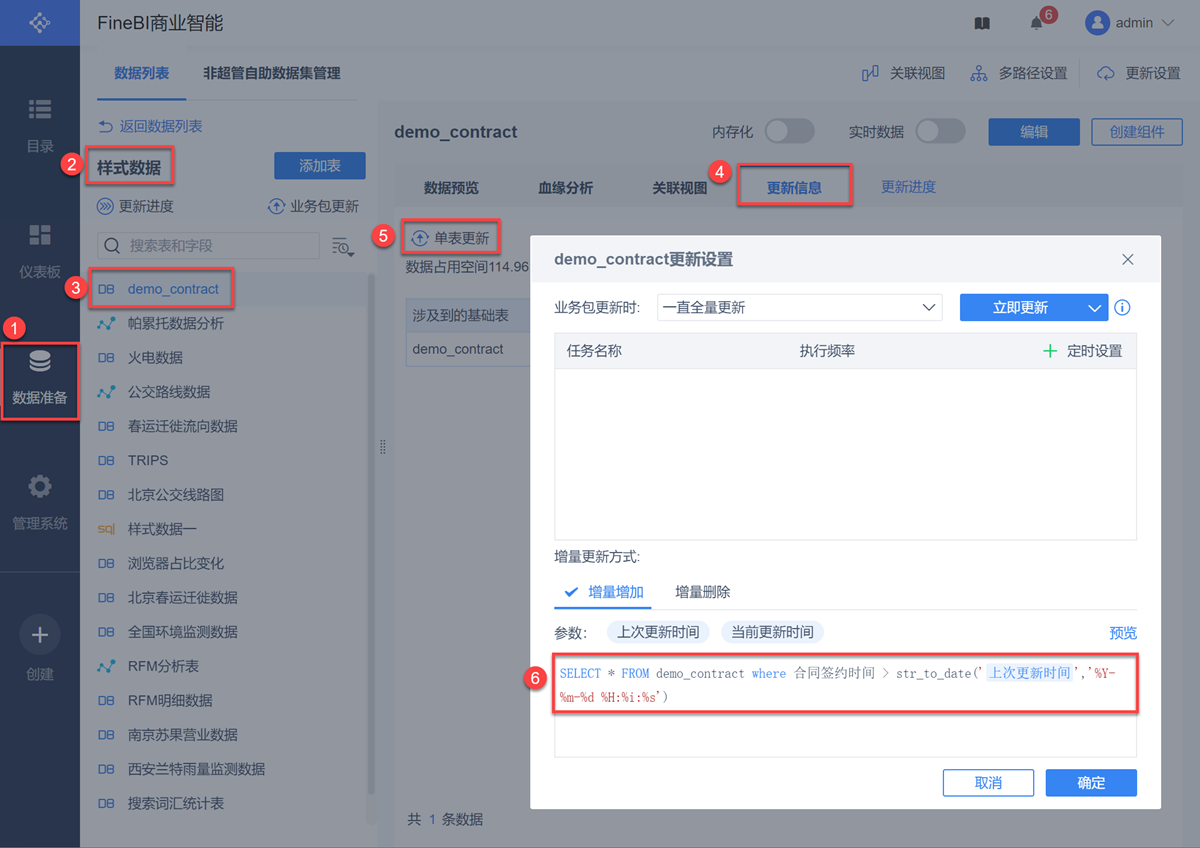Open the 仪表板 section from the sidebar
Screen dimensions: 1200x848
[40, 248]
